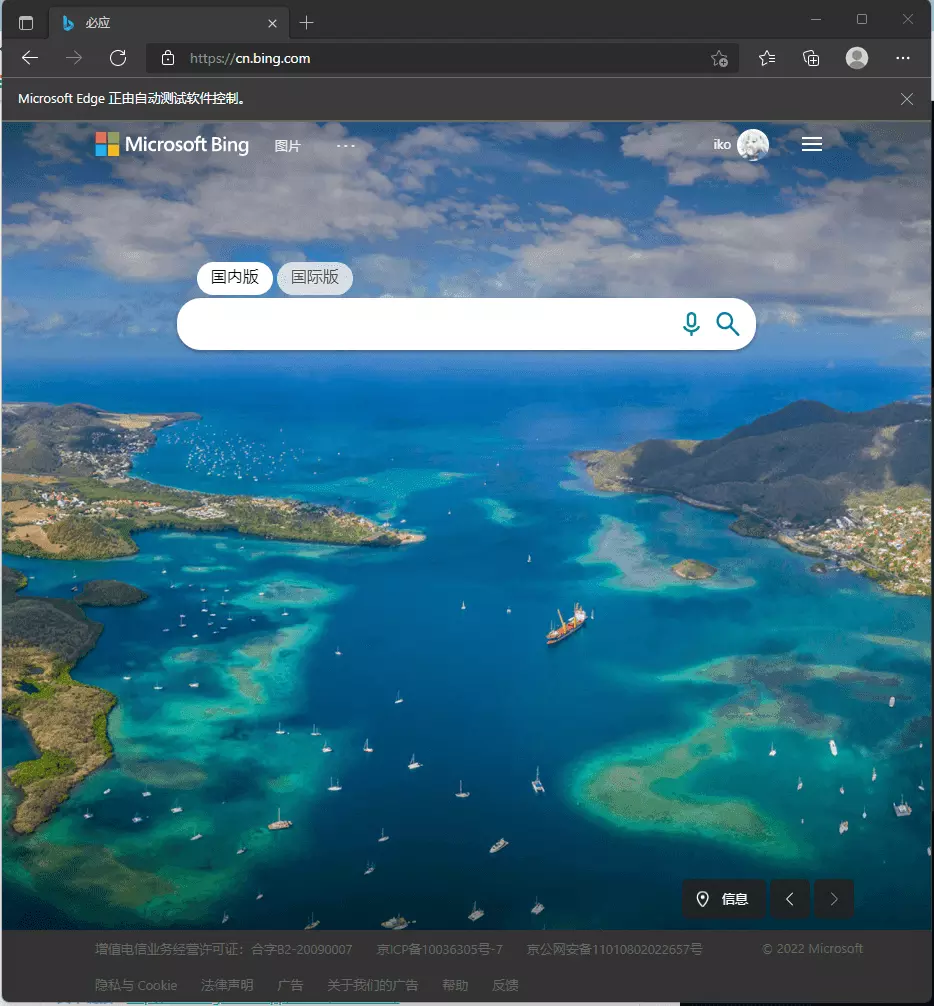Viewport: 934px width, 1006px height.
Task: Switch to 国内版 search mode
Action: click(x=235, y=277)
